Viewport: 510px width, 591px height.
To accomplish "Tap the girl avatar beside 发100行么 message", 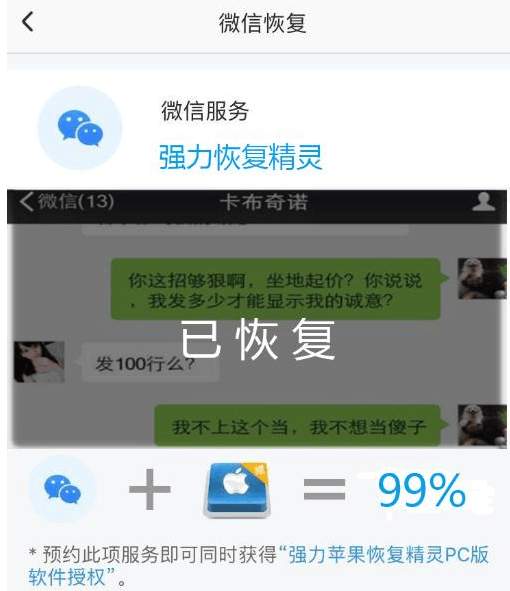I will pos(39,362).
